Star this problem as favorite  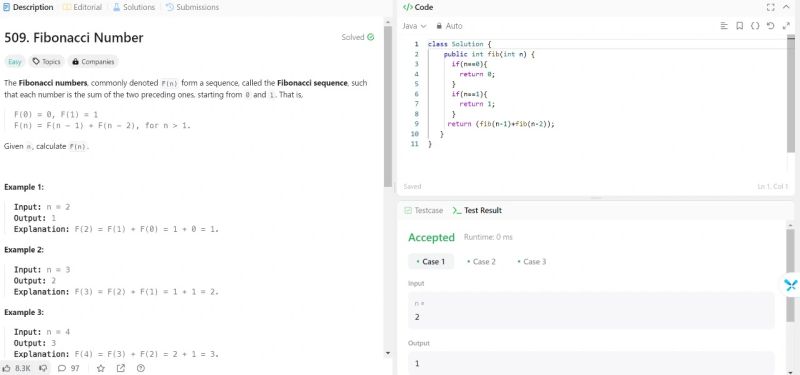(x=101, y=368)
